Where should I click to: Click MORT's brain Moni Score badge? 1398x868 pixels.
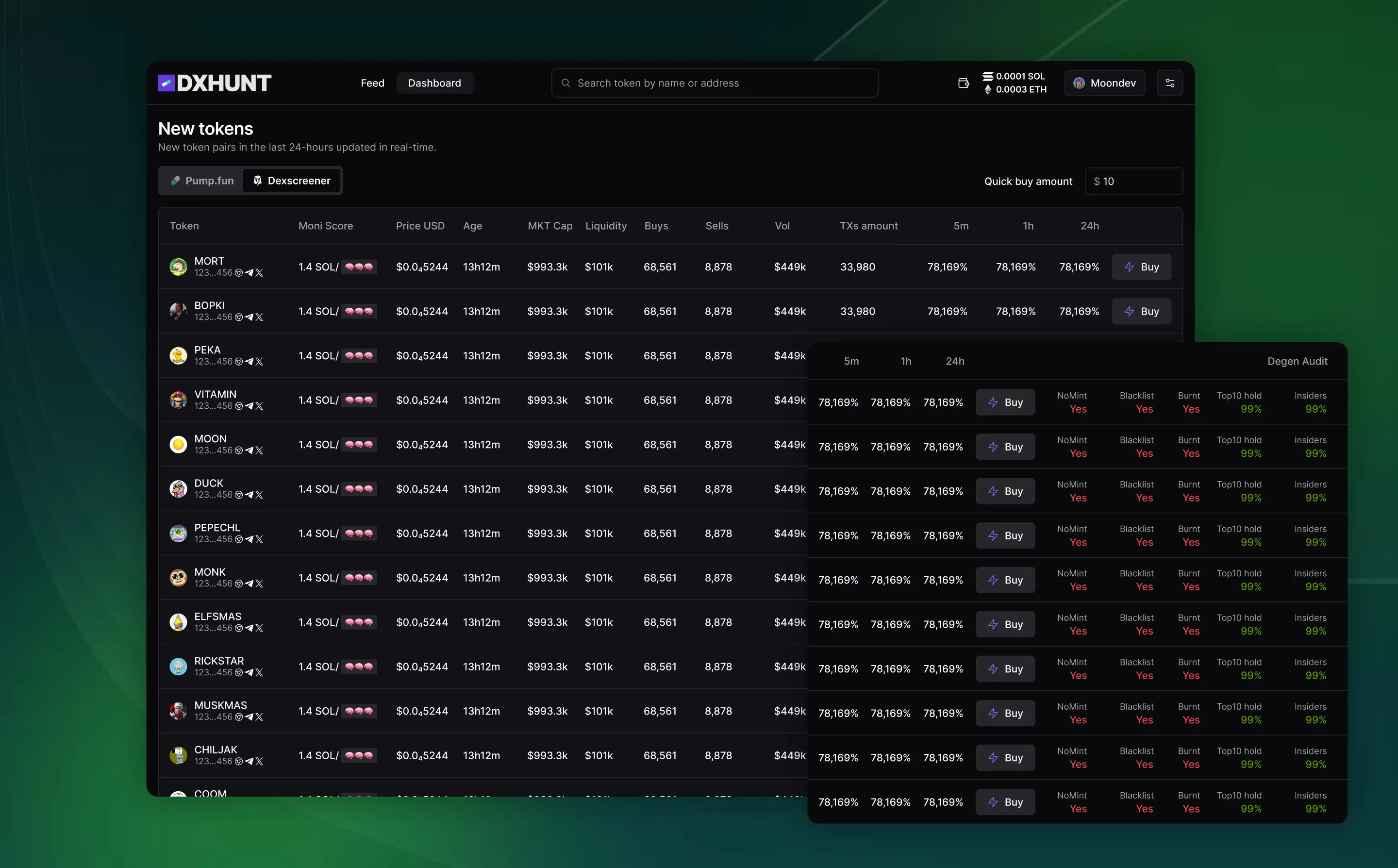(x=359, y=267)
